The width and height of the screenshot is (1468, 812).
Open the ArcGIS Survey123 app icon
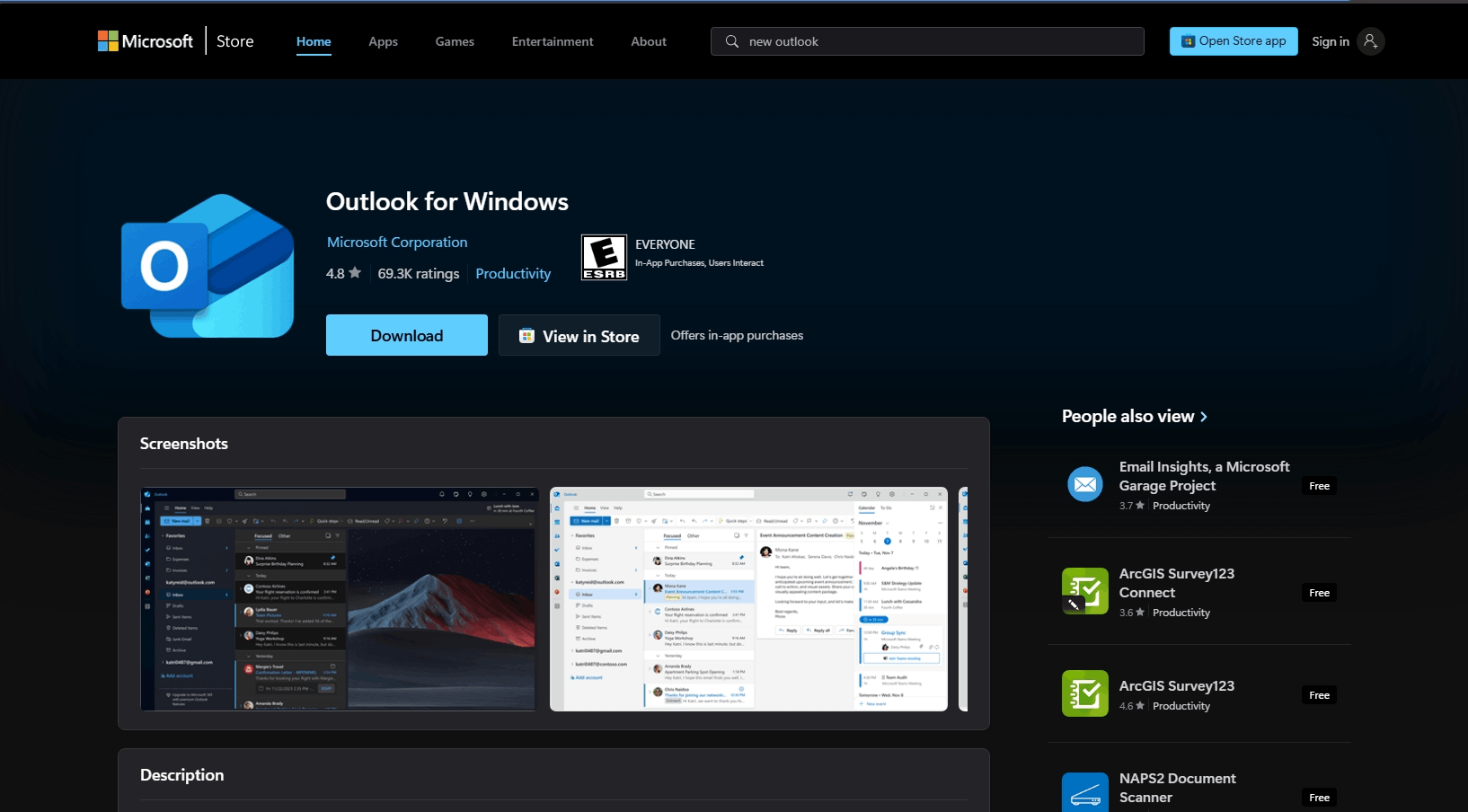pos(1085,693)
